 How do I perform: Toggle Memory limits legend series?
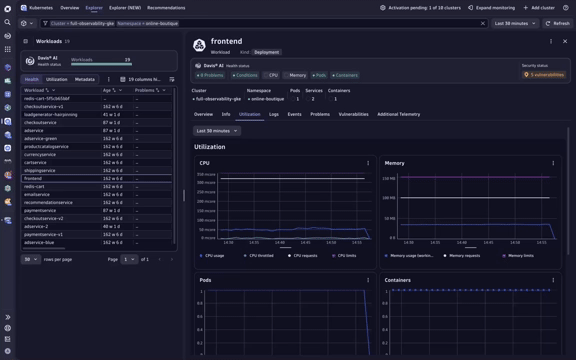click(x=518, y=256)
